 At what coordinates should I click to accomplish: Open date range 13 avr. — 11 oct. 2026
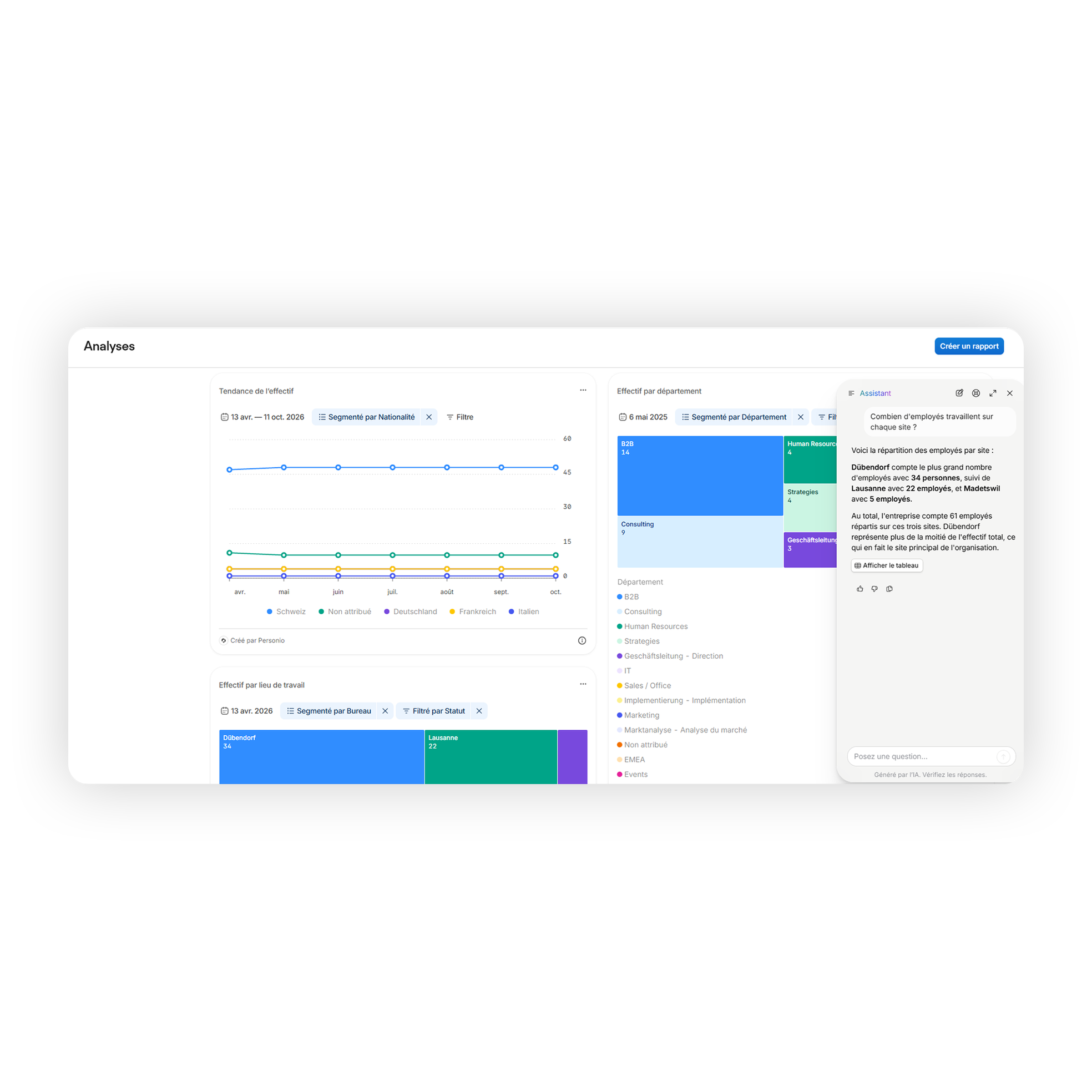[x=262, y=417]
